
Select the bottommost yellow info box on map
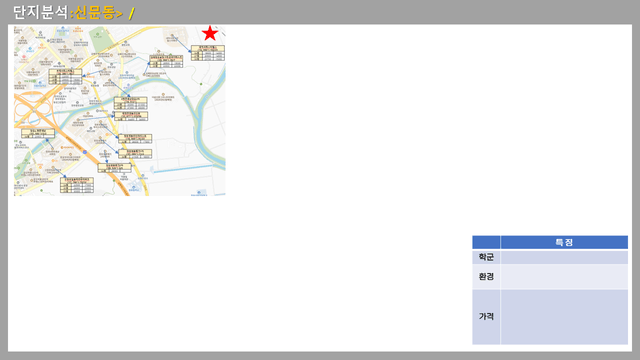77,185
